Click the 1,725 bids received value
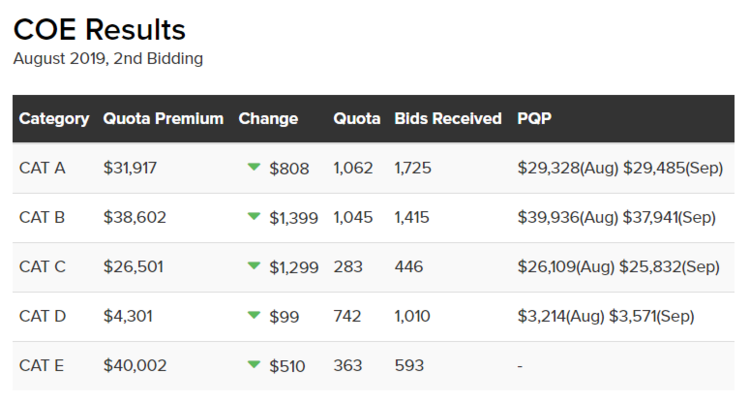Screen dimensions: 750x403 413,168
